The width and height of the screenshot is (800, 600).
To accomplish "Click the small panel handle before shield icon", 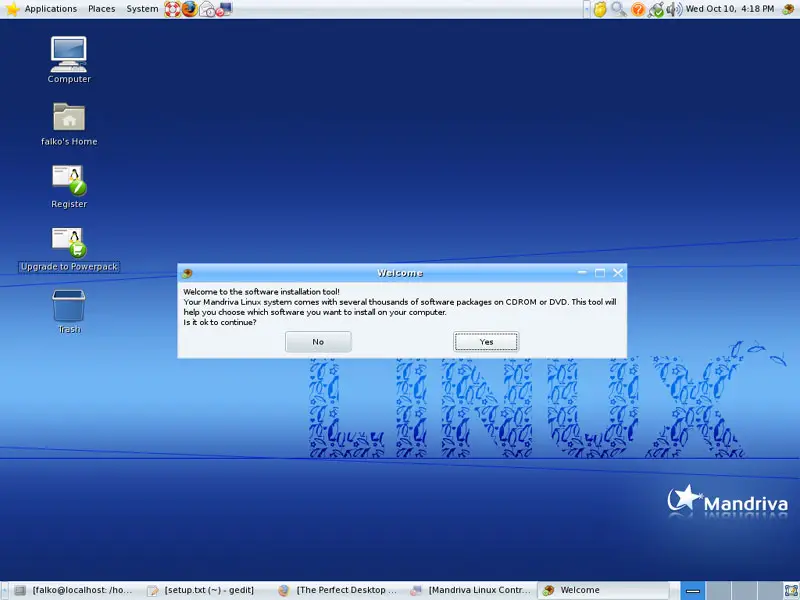I will tap(587, 9).
